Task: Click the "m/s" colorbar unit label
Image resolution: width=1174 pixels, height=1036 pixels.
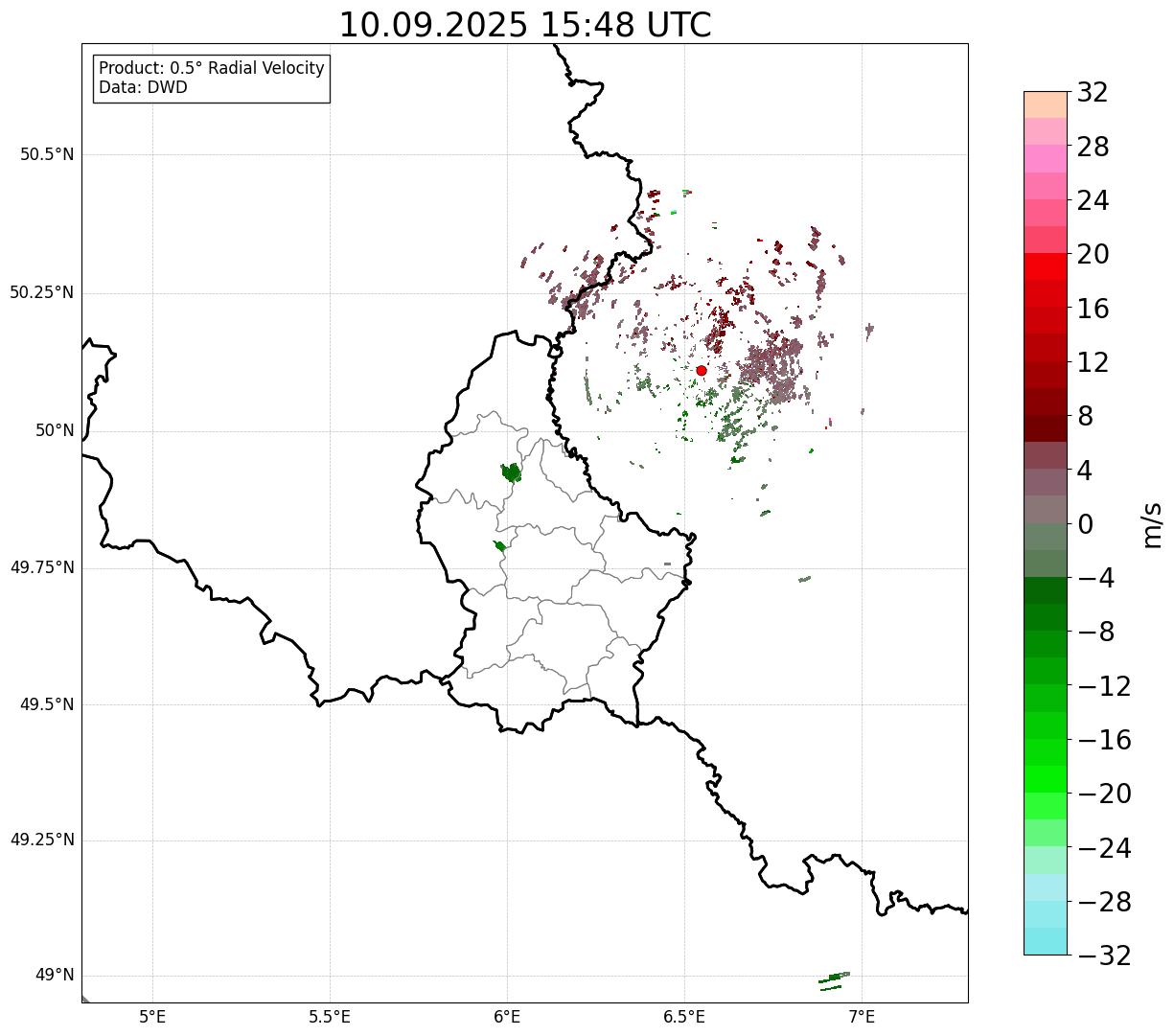Action: [x=1151, y=524]
